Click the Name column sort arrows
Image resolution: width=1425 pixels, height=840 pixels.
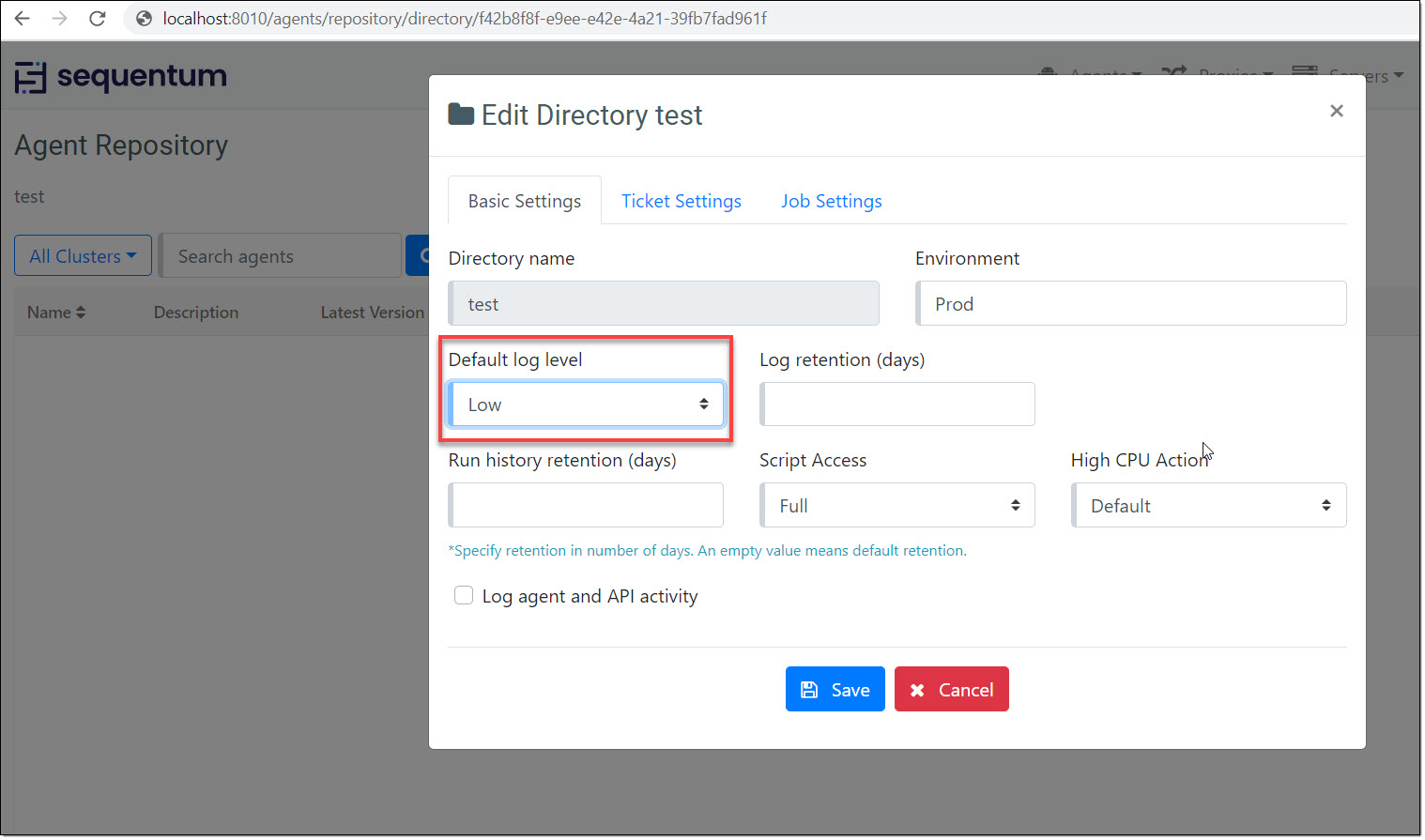81,313
